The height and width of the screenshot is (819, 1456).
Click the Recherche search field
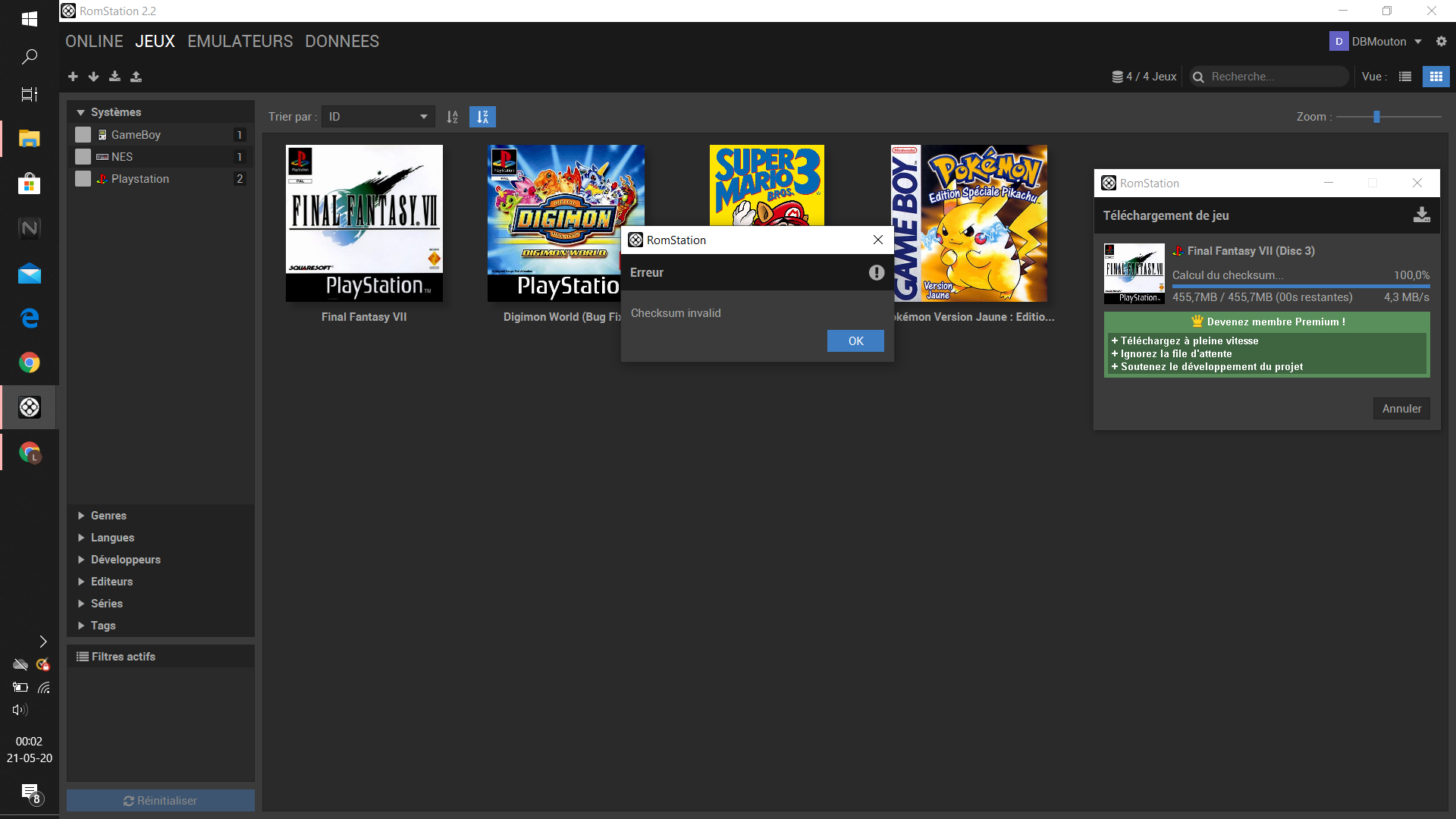1269,77
